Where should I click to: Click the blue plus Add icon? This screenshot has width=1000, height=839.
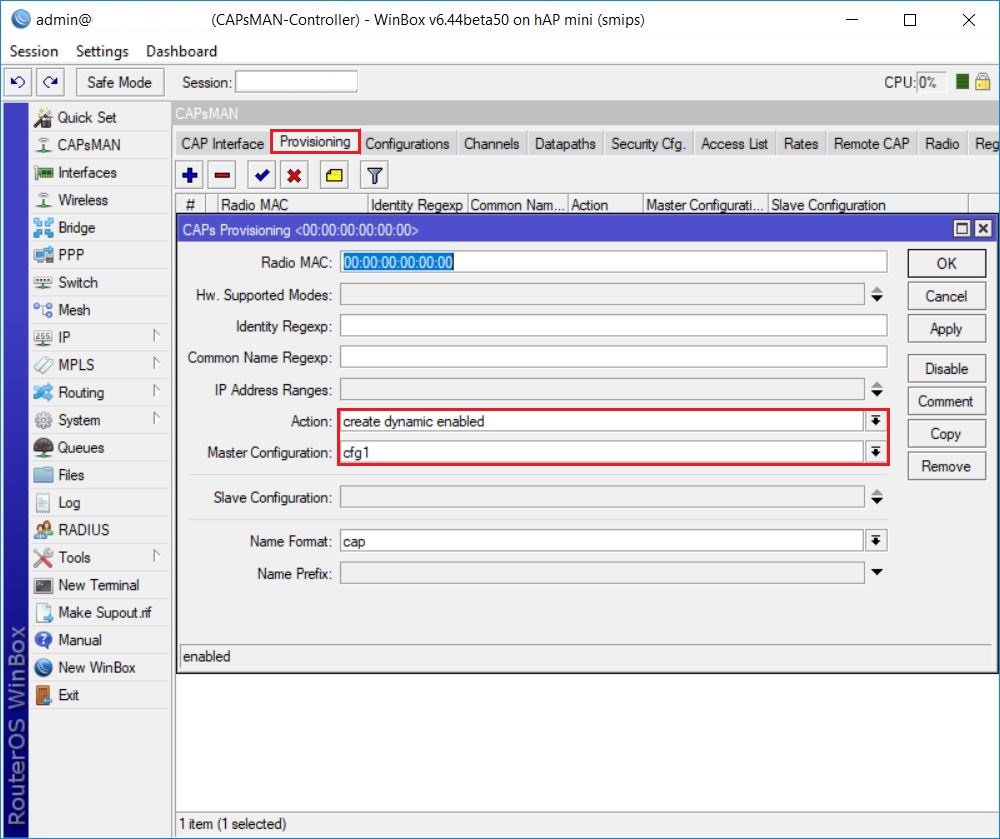coord(189,175)
